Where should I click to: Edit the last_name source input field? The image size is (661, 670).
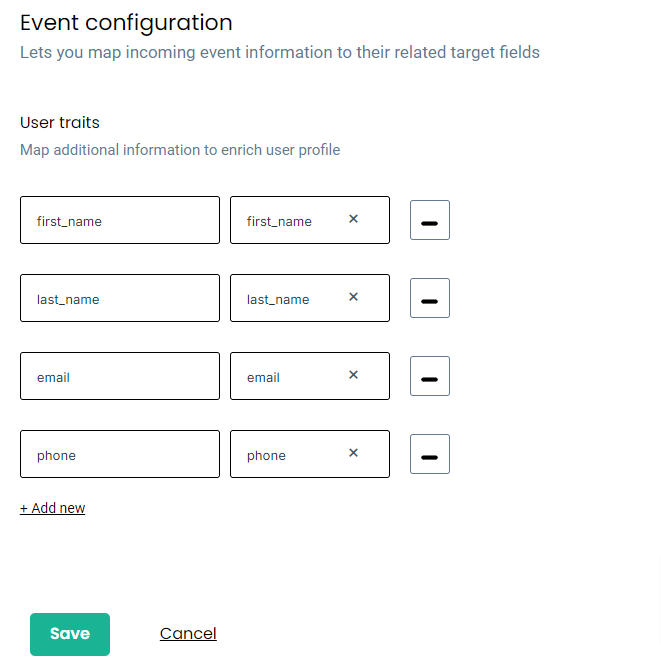point(120,298)
